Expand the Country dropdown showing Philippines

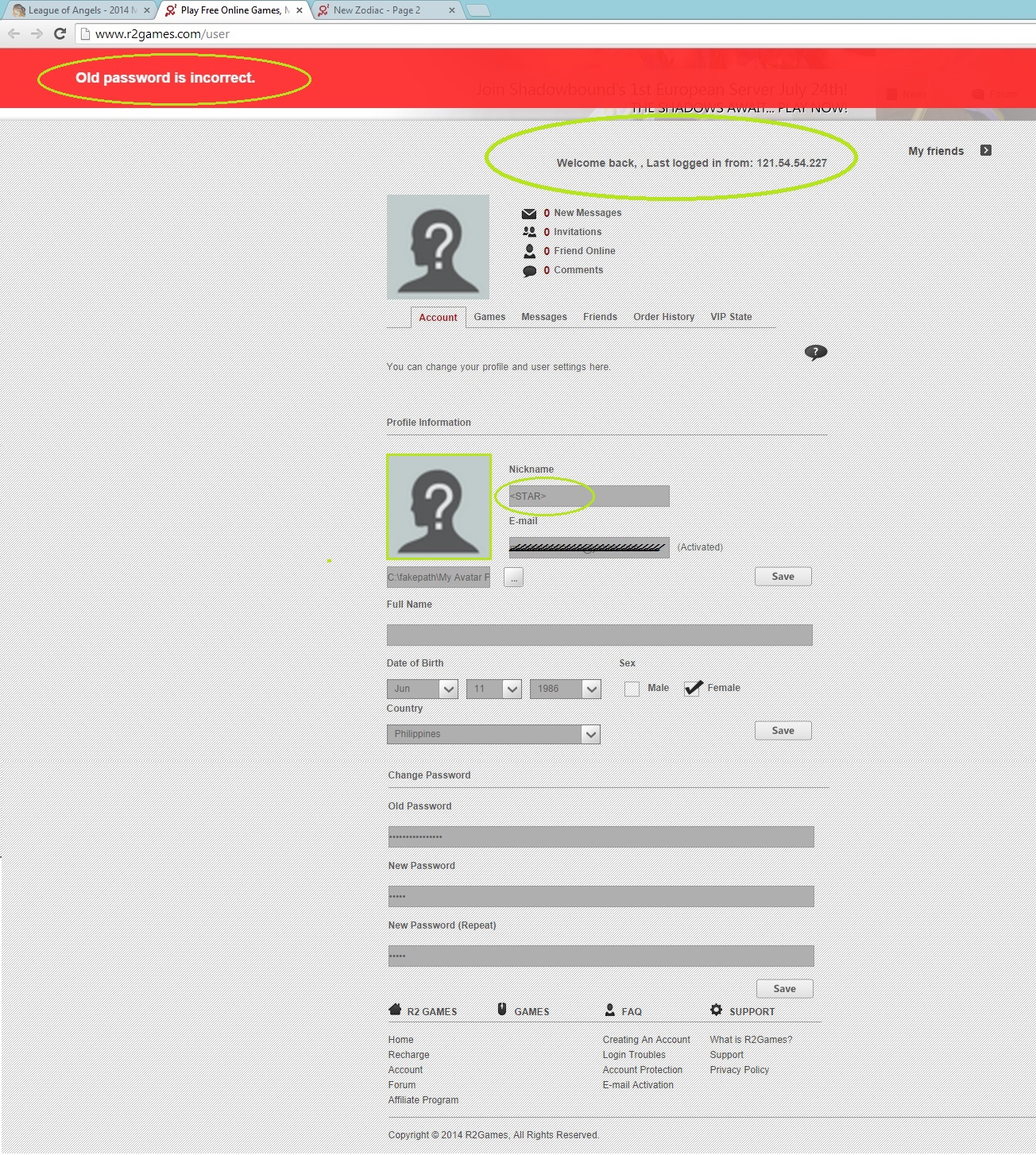[x=493, y=734]
